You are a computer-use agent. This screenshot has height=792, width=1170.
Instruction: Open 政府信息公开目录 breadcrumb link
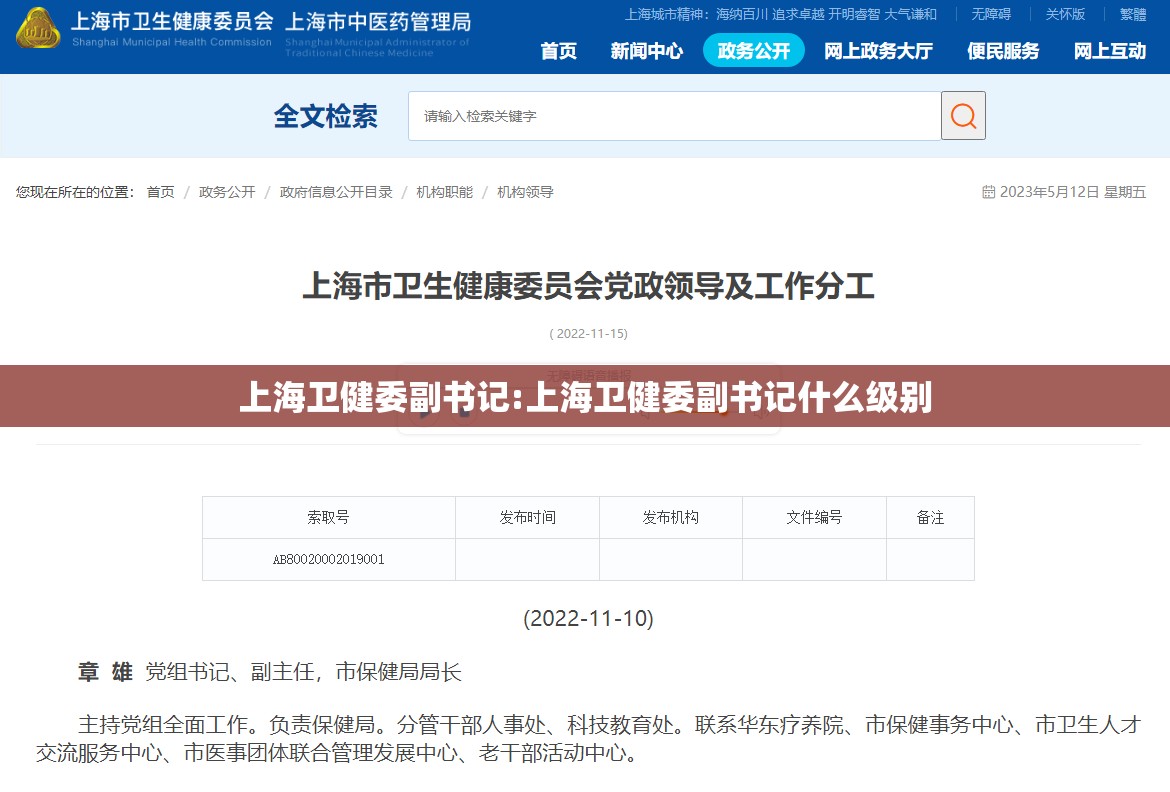click(336, 192)
